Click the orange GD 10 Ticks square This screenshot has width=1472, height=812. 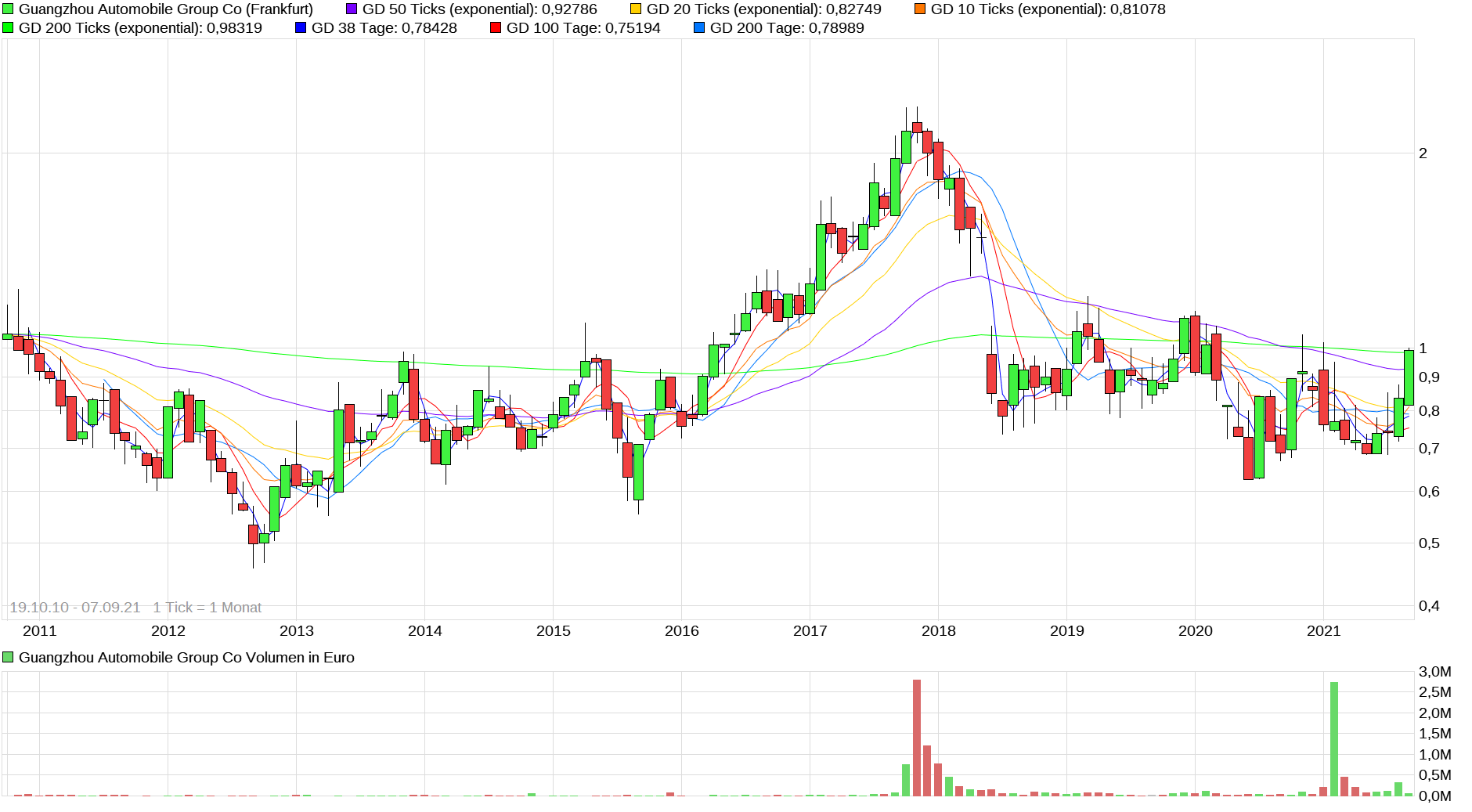tap(921, 9)
